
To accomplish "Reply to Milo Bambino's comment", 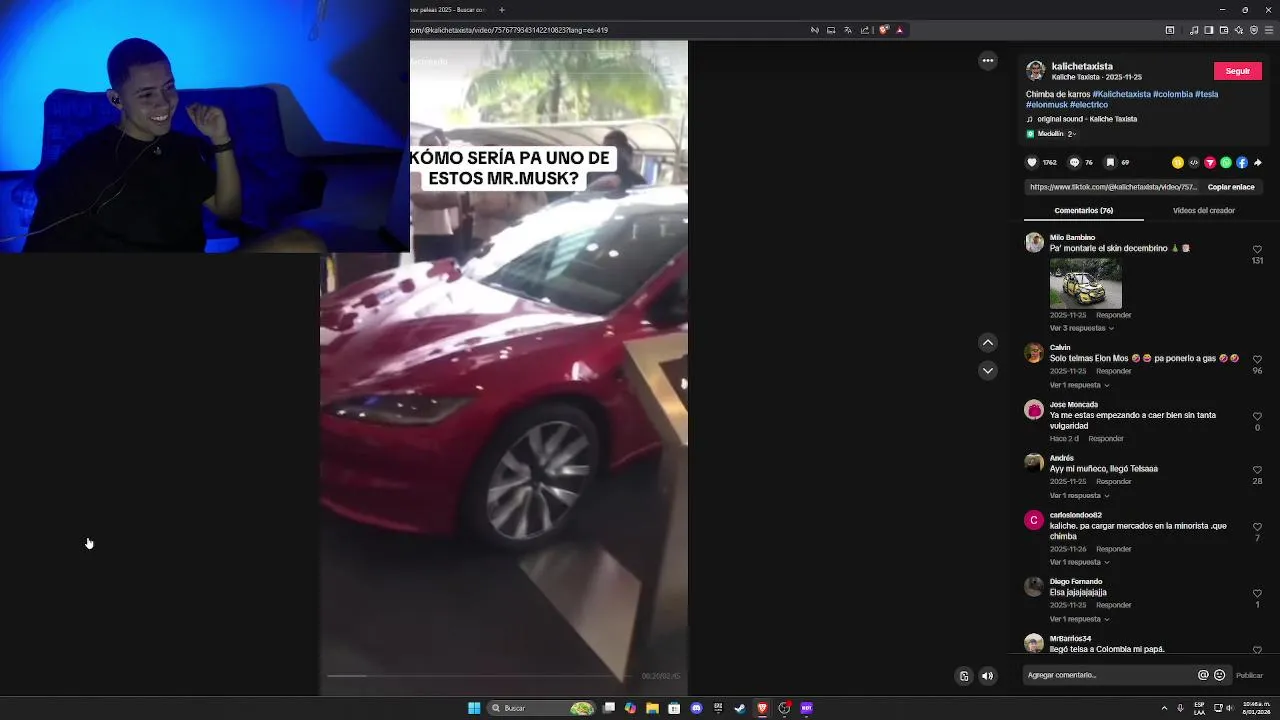I will click(x=1113, y=315).
